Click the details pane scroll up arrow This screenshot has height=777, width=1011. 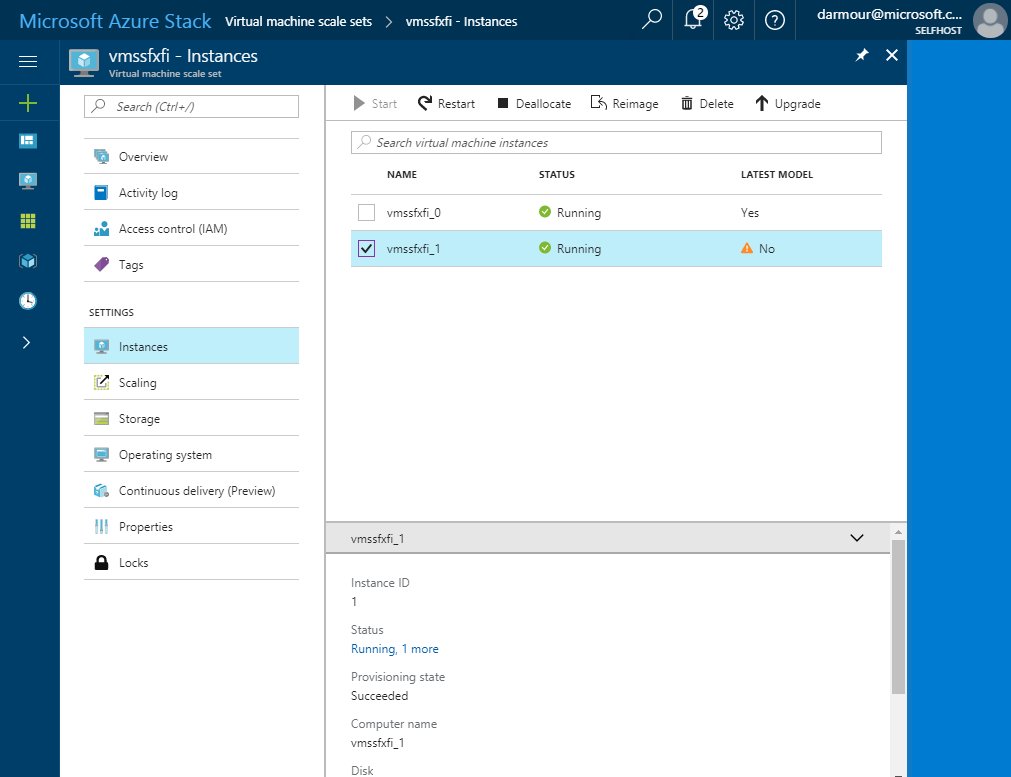pyautogui.click(x=898, y=532)
